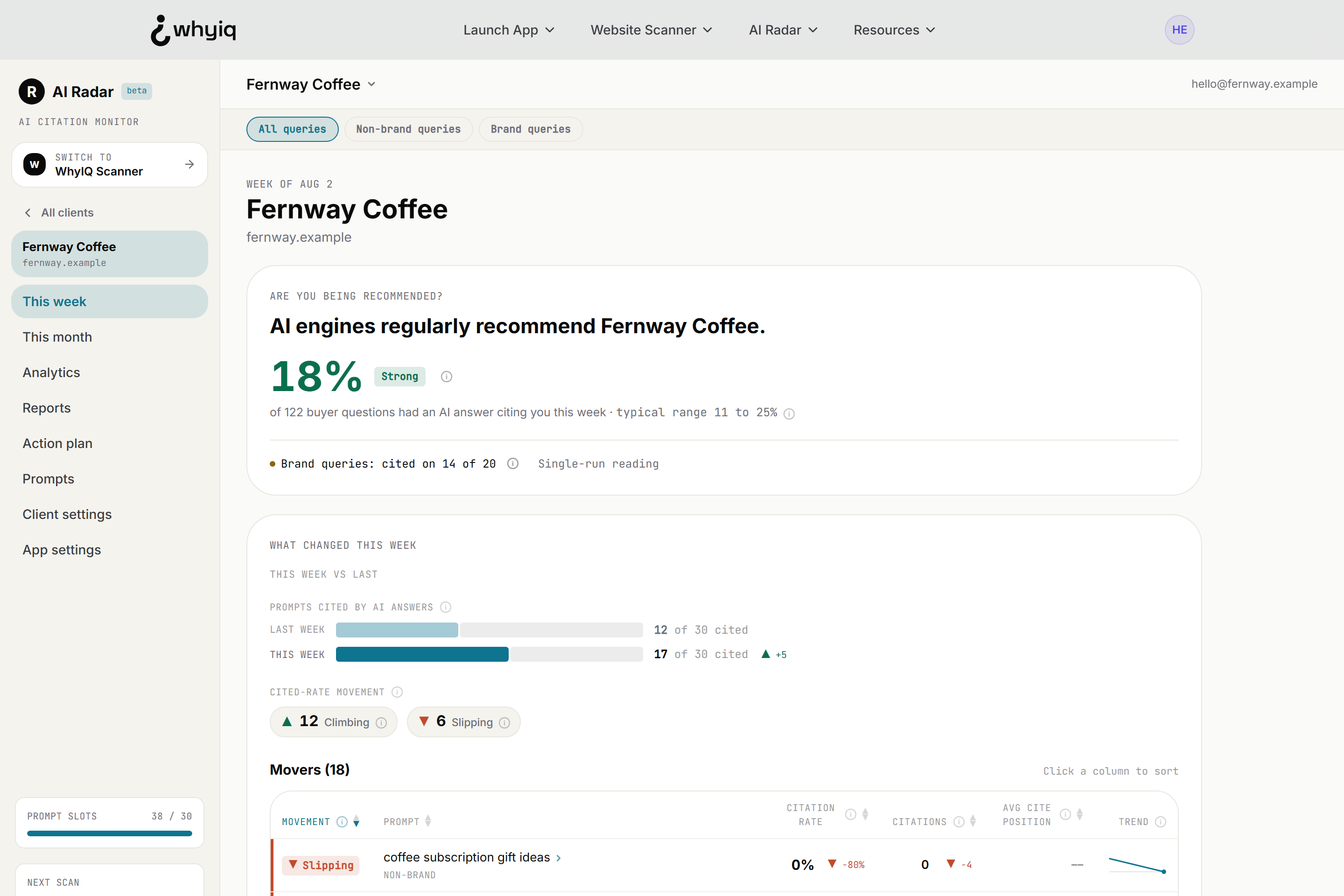This screenshot has height=896, width=1344.
Task: Click the info icon in the Slipping chip
Action: 504,723
